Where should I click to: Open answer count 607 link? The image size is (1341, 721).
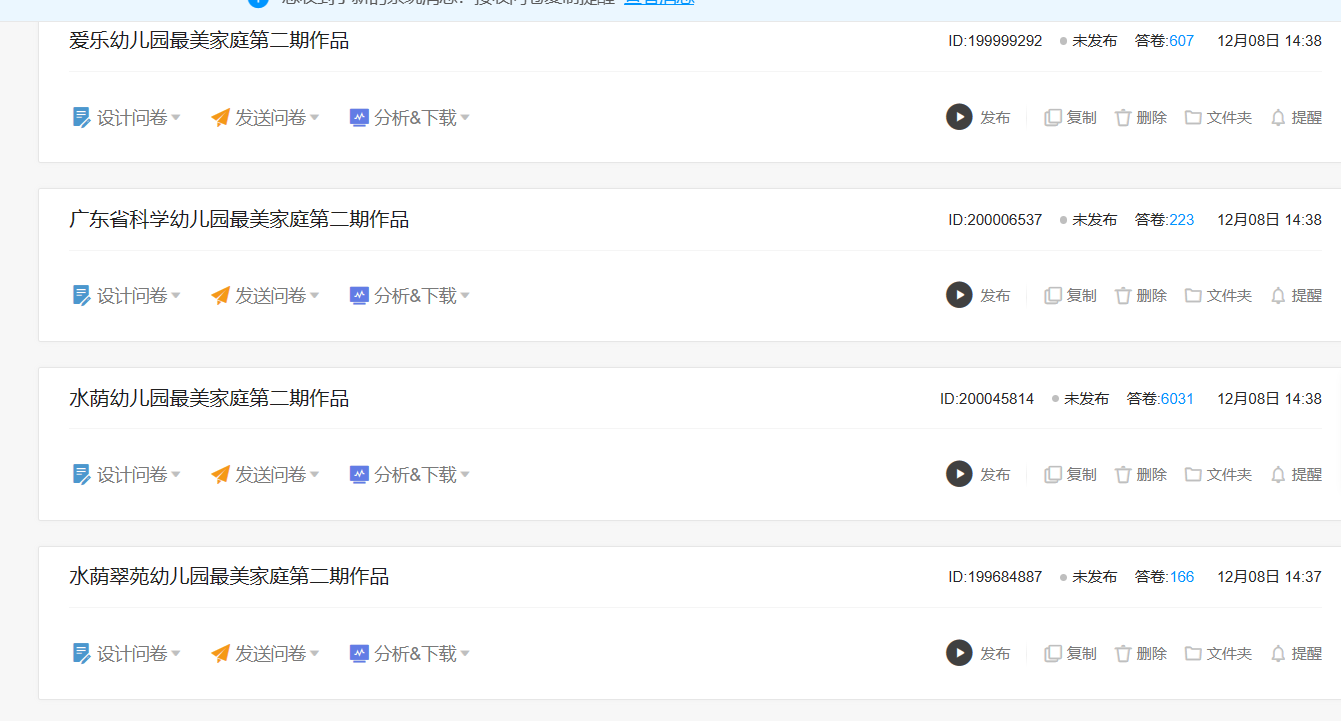click(x=1181, y=41)
